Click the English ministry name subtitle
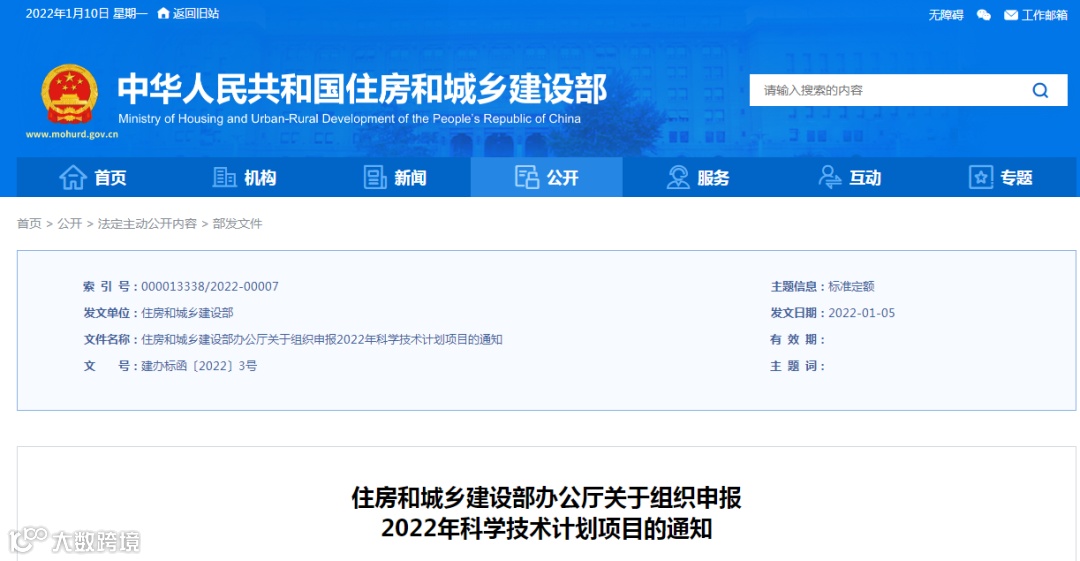The width and height of the screenshot is (1080, 561). [349, 119]
